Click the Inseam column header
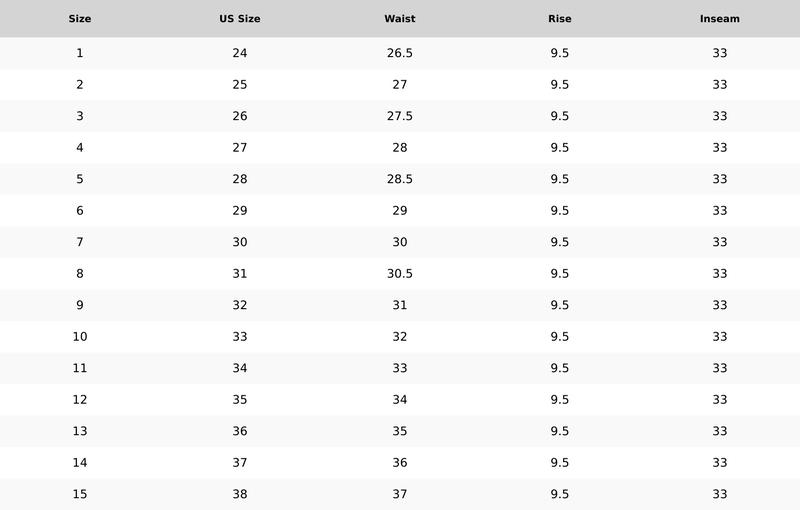This screenshot has width=800, height=510. click(x=720, y=19)
